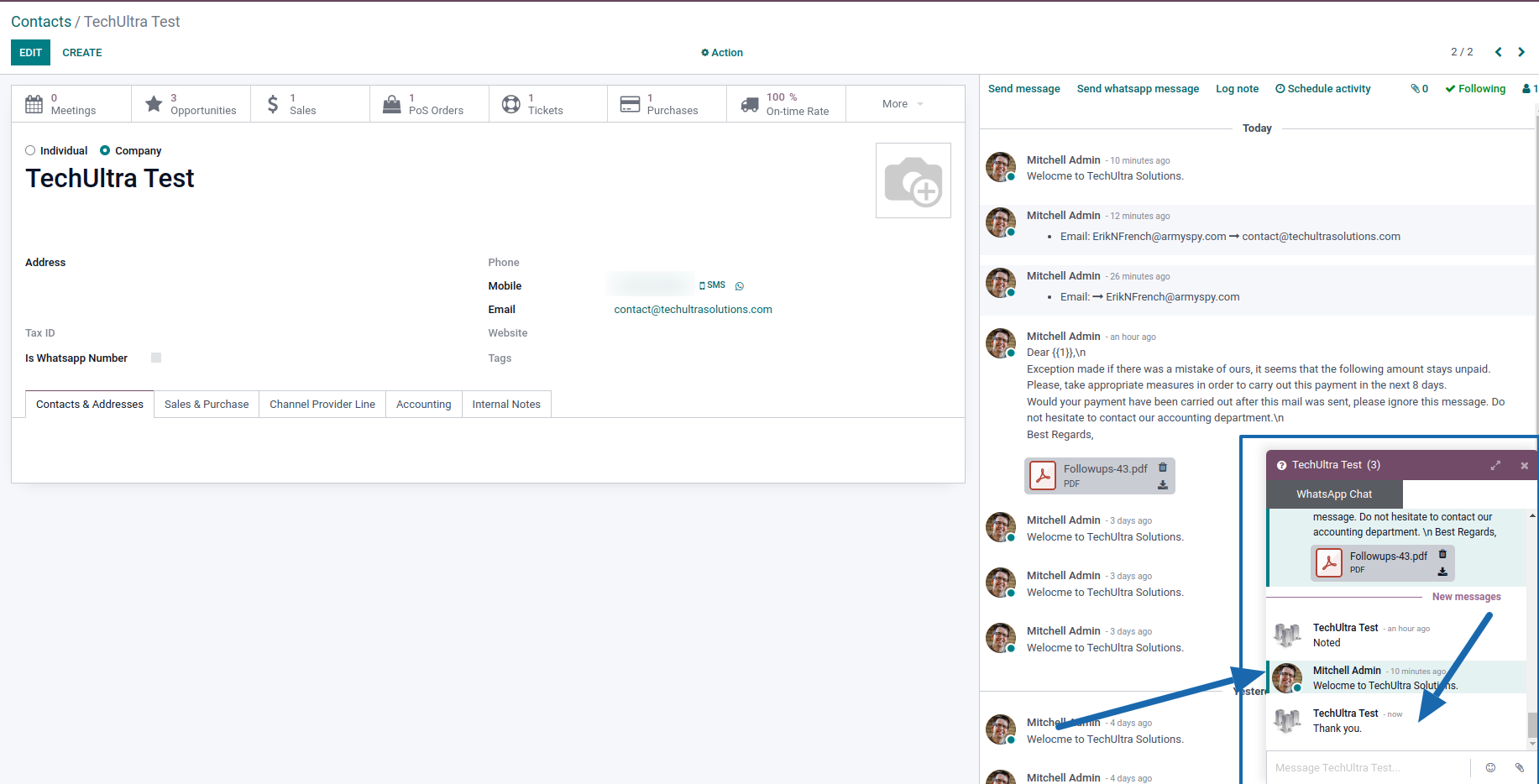This screenshot has width=1539, height=784.
Task: Expand the TechUltra Test chat window
Action: [1495, 465]
